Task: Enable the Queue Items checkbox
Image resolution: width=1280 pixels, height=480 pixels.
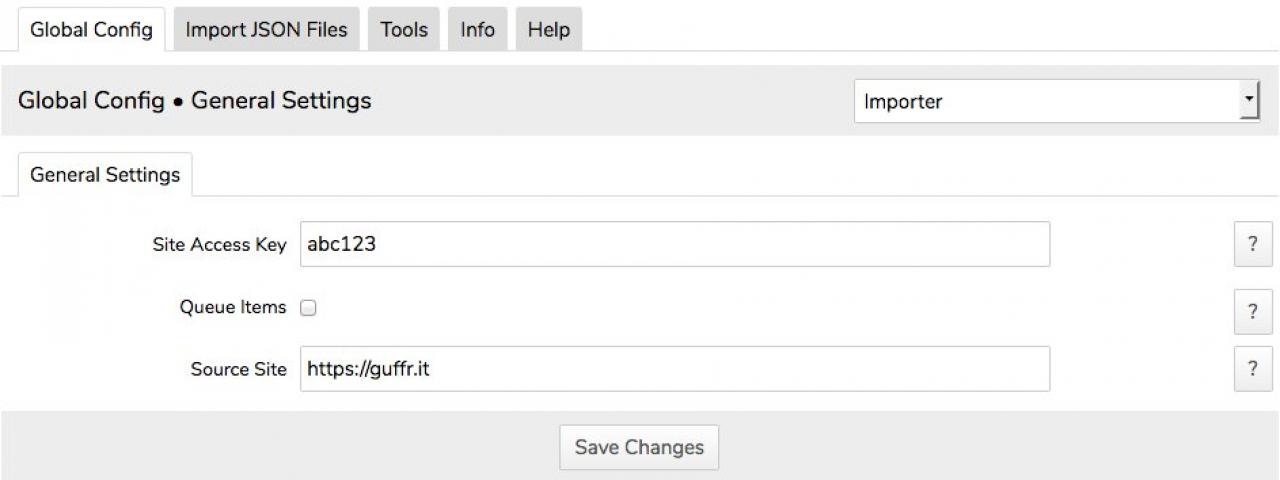Action: [309, 308]
